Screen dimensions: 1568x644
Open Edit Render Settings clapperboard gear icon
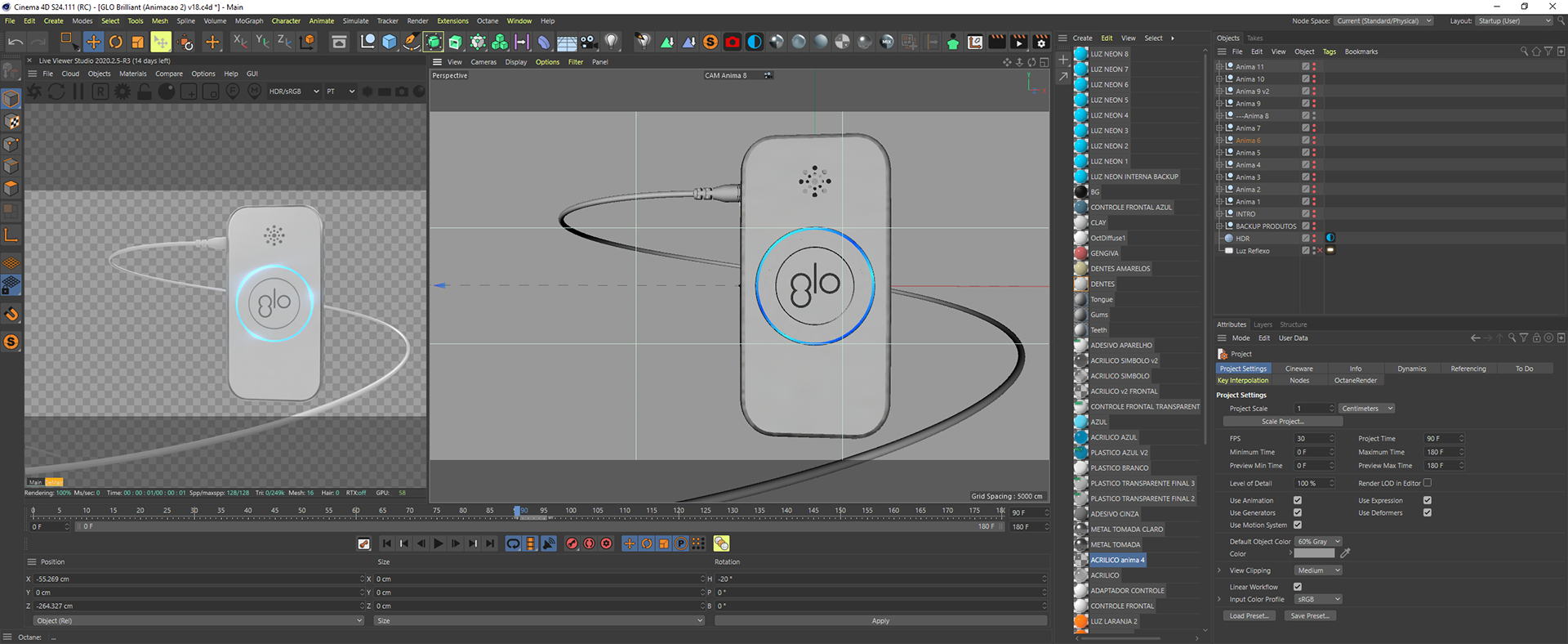(1041, 42)
